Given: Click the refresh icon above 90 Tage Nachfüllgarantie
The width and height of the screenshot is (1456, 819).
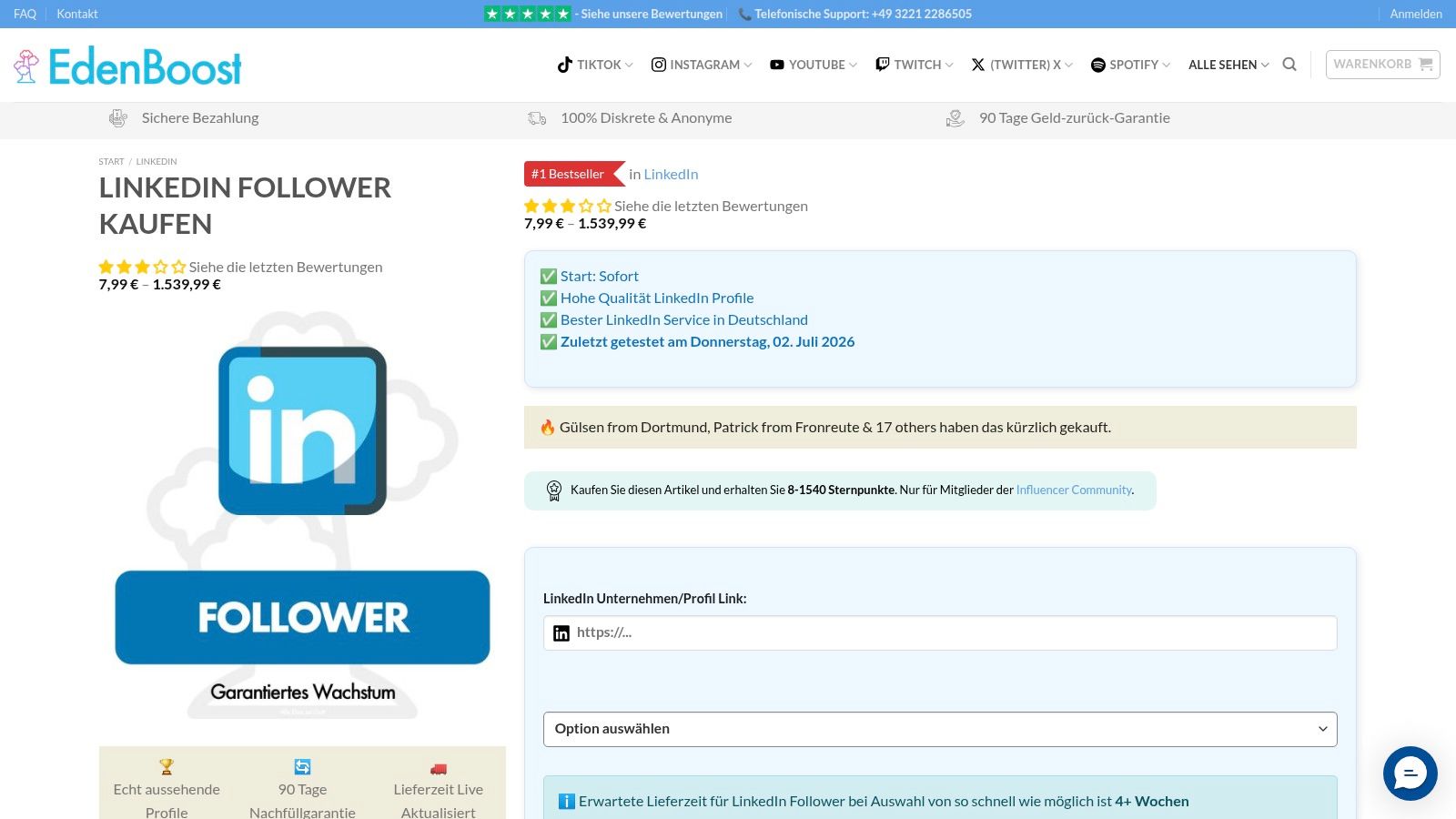Looking at the screenshot, I should 302,767.
